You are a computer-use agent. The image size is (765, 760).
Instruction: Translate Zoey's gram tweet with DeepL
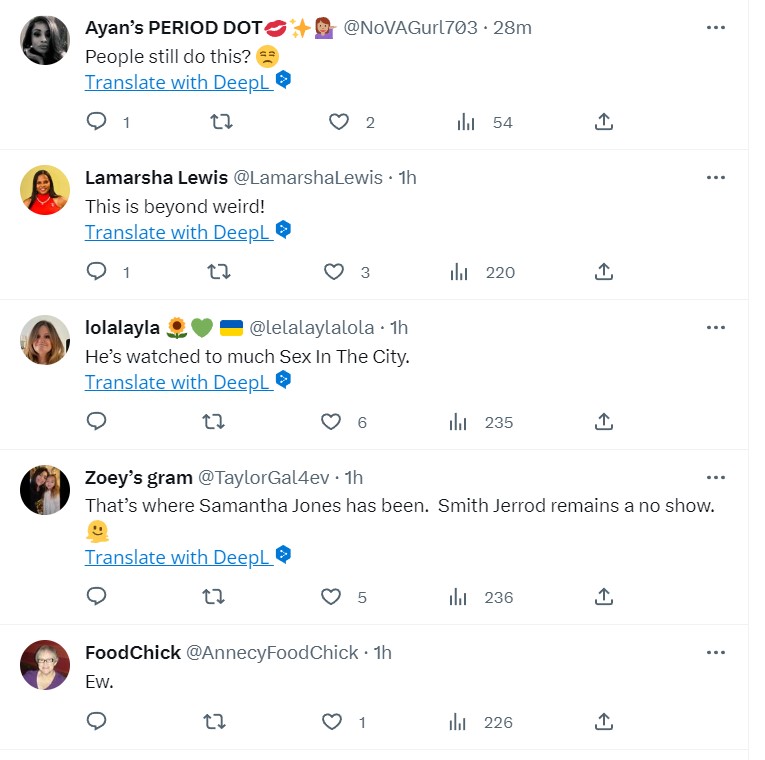pyautogui.click(x=178, y=557)
